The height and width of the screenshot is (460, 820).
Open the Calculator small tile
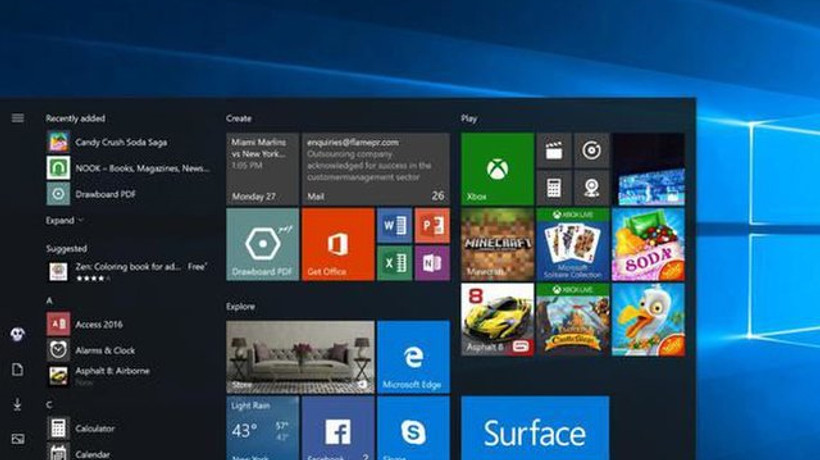point(554,188)
